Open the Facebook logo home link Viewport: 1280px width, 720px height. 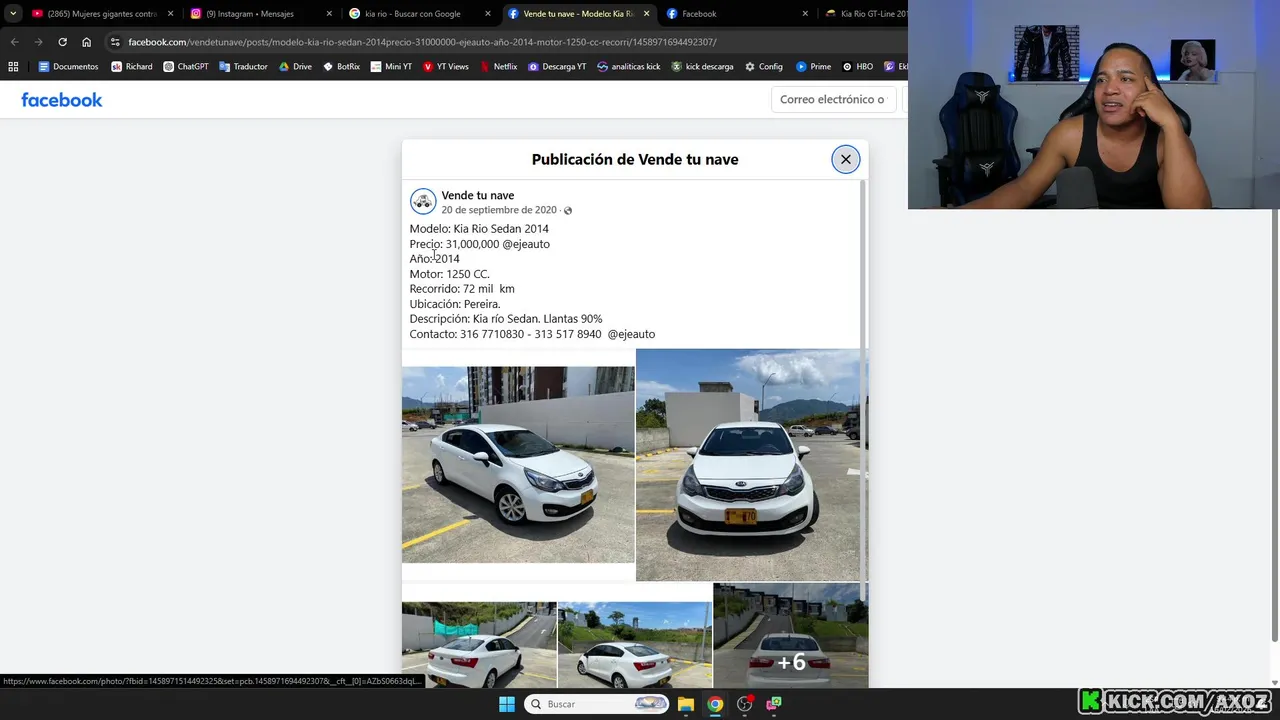[62, 100]
